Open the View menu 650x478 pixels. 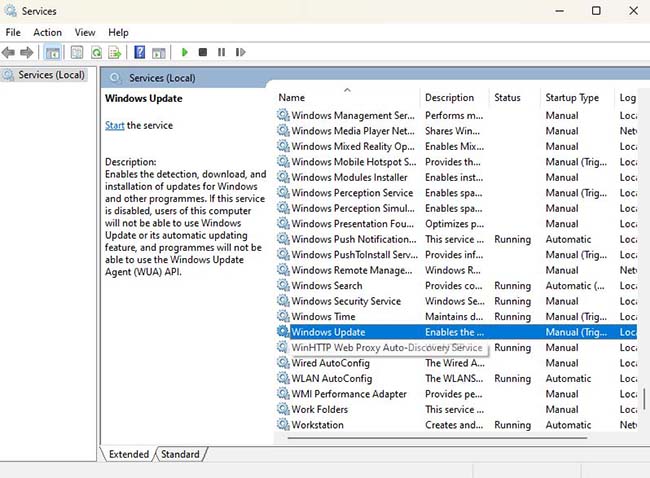(x=85, y=32)
